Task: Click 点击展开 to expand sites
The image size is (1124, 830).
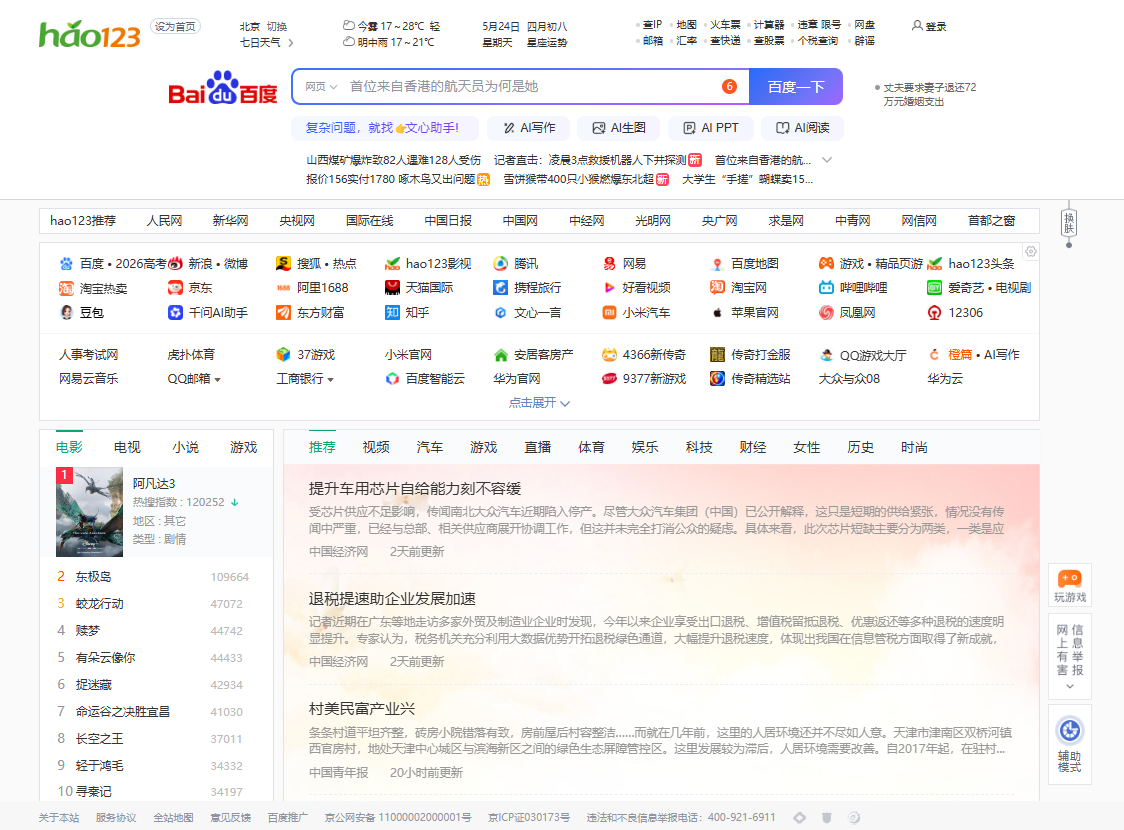Action: tap(539, 403)
